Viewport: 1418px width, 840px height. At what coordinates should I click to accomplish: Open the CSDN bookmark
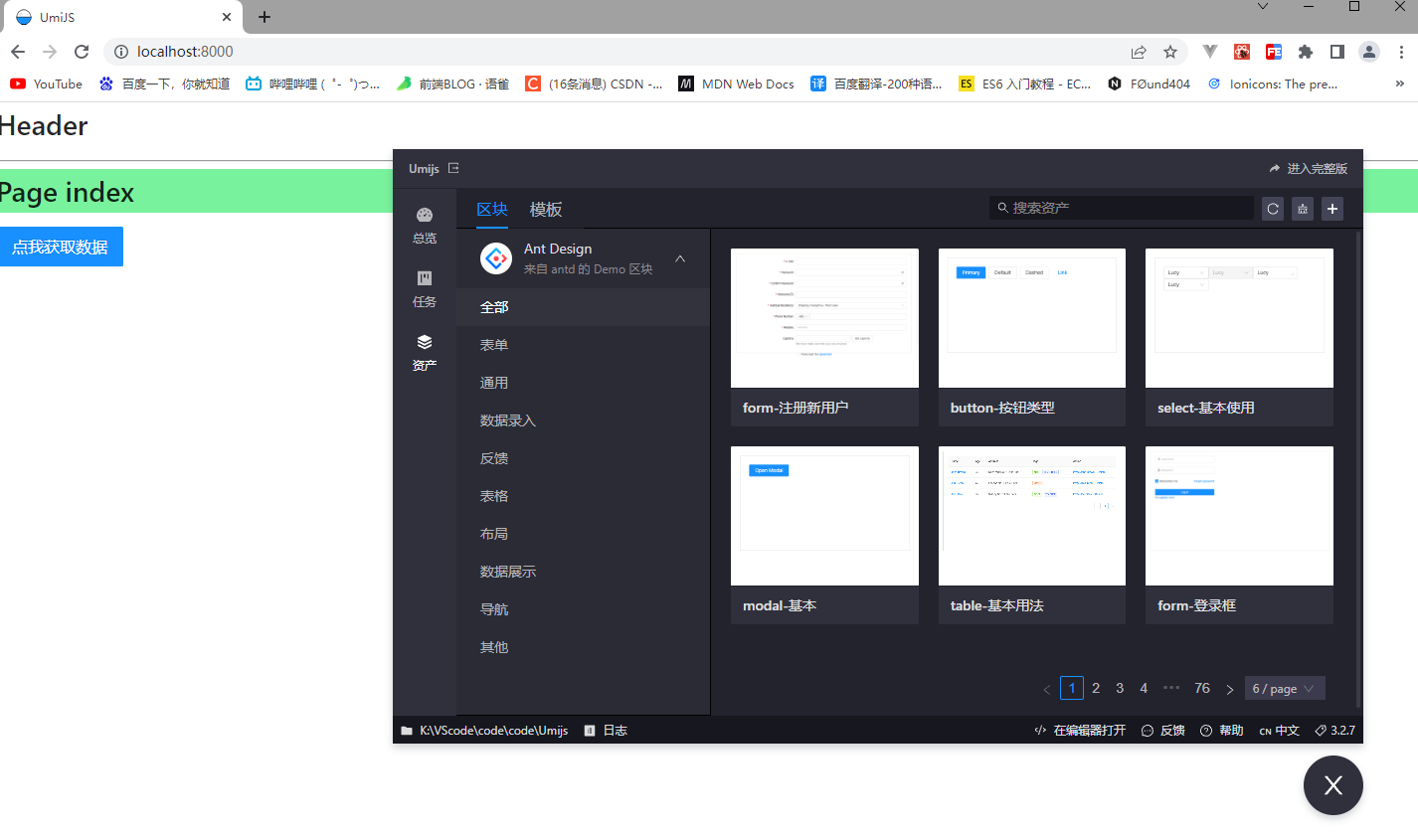595,84
